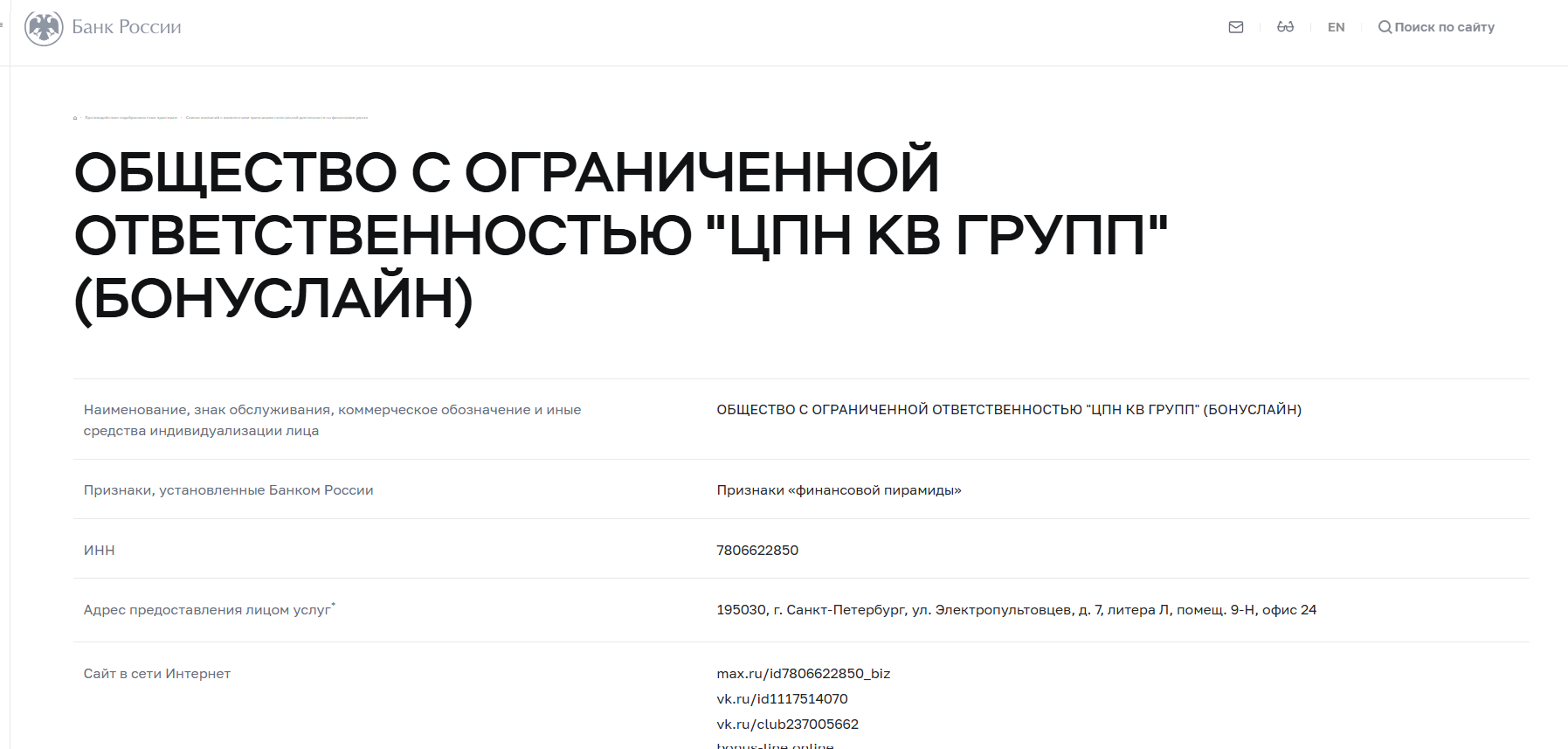Switch site language to EN
The height and width of the screenshot is (749, 1568).
[x=1336, y=27]
